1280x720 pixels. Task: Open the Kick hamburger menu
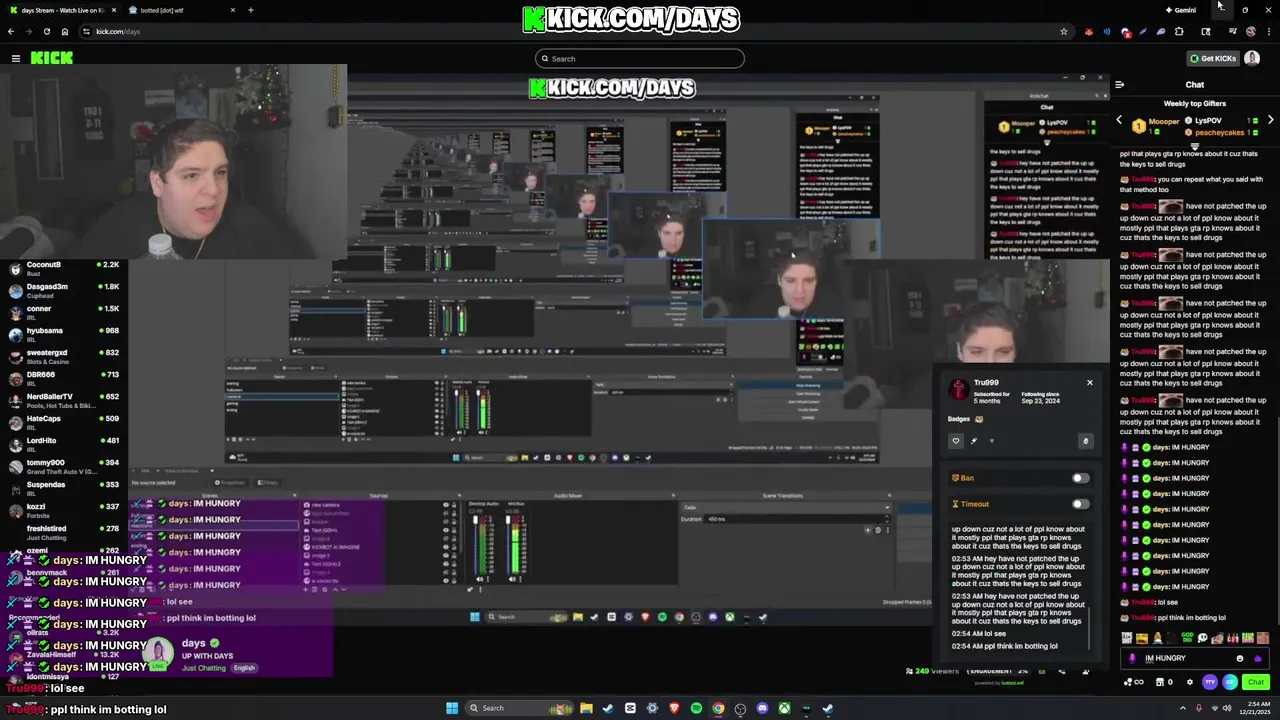[16, 58]
